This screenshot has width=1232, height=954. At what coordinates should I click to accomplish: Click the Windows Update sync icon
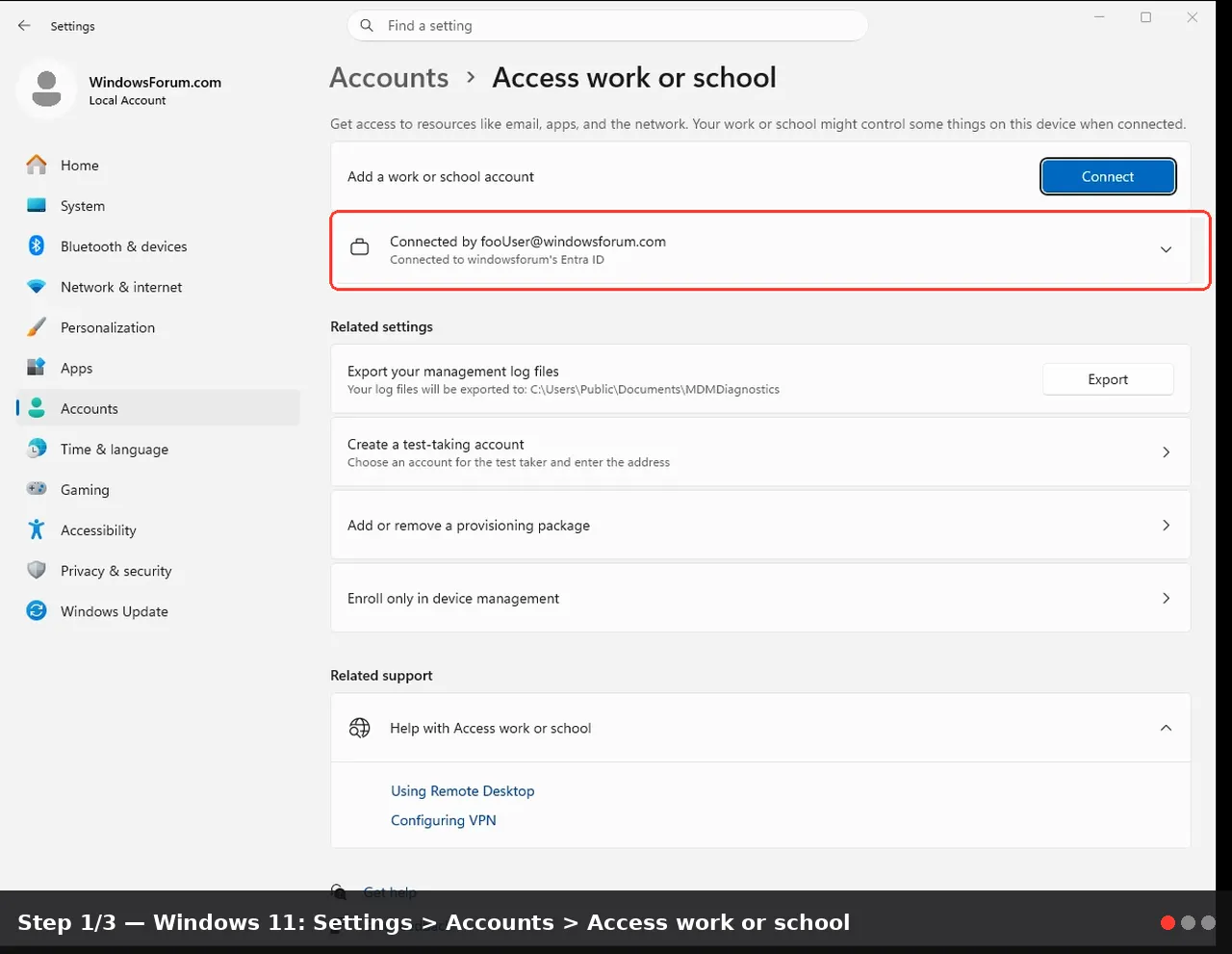37,610
